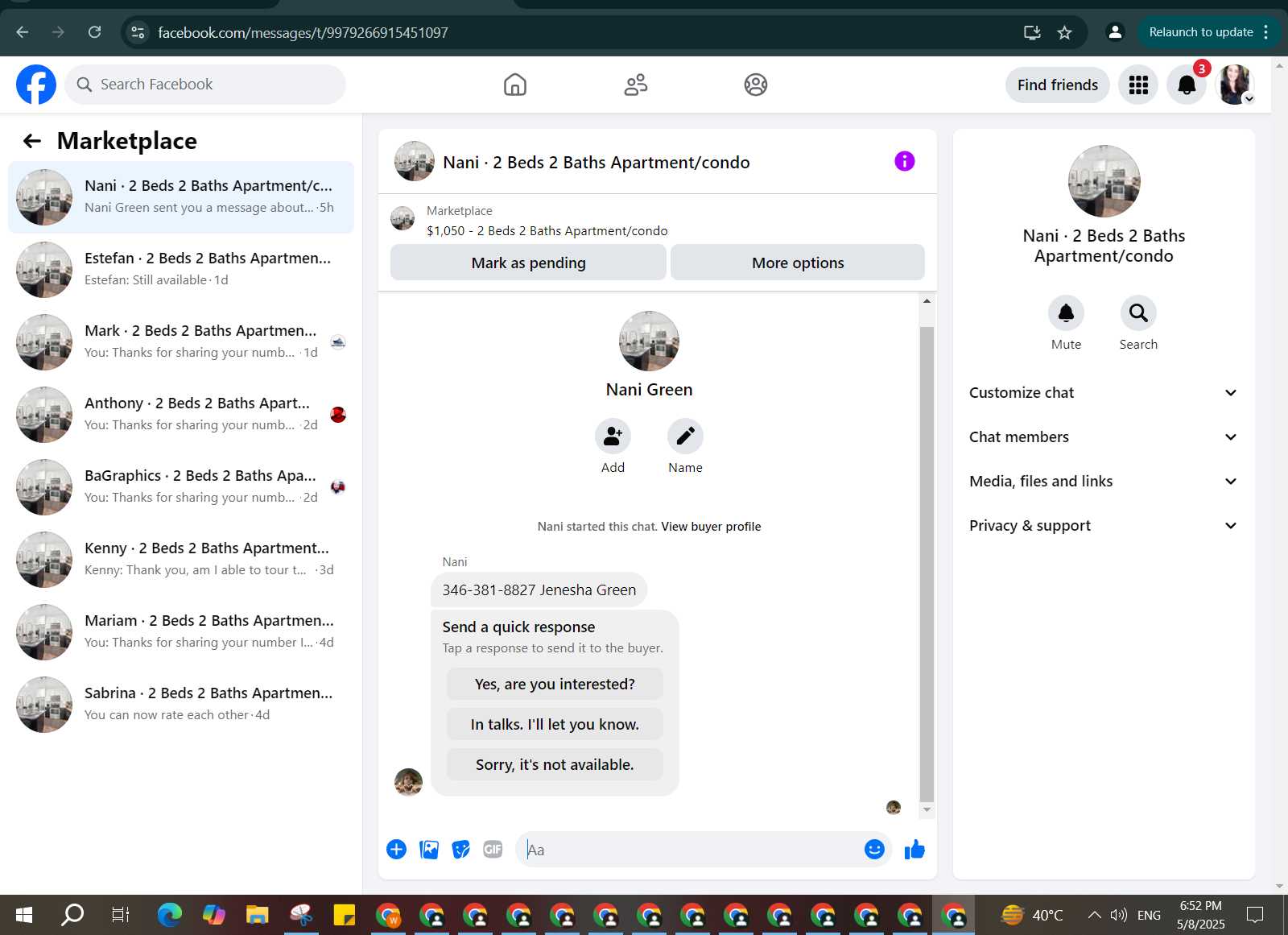Open the account profile picture menu

tap(1235, 85)
